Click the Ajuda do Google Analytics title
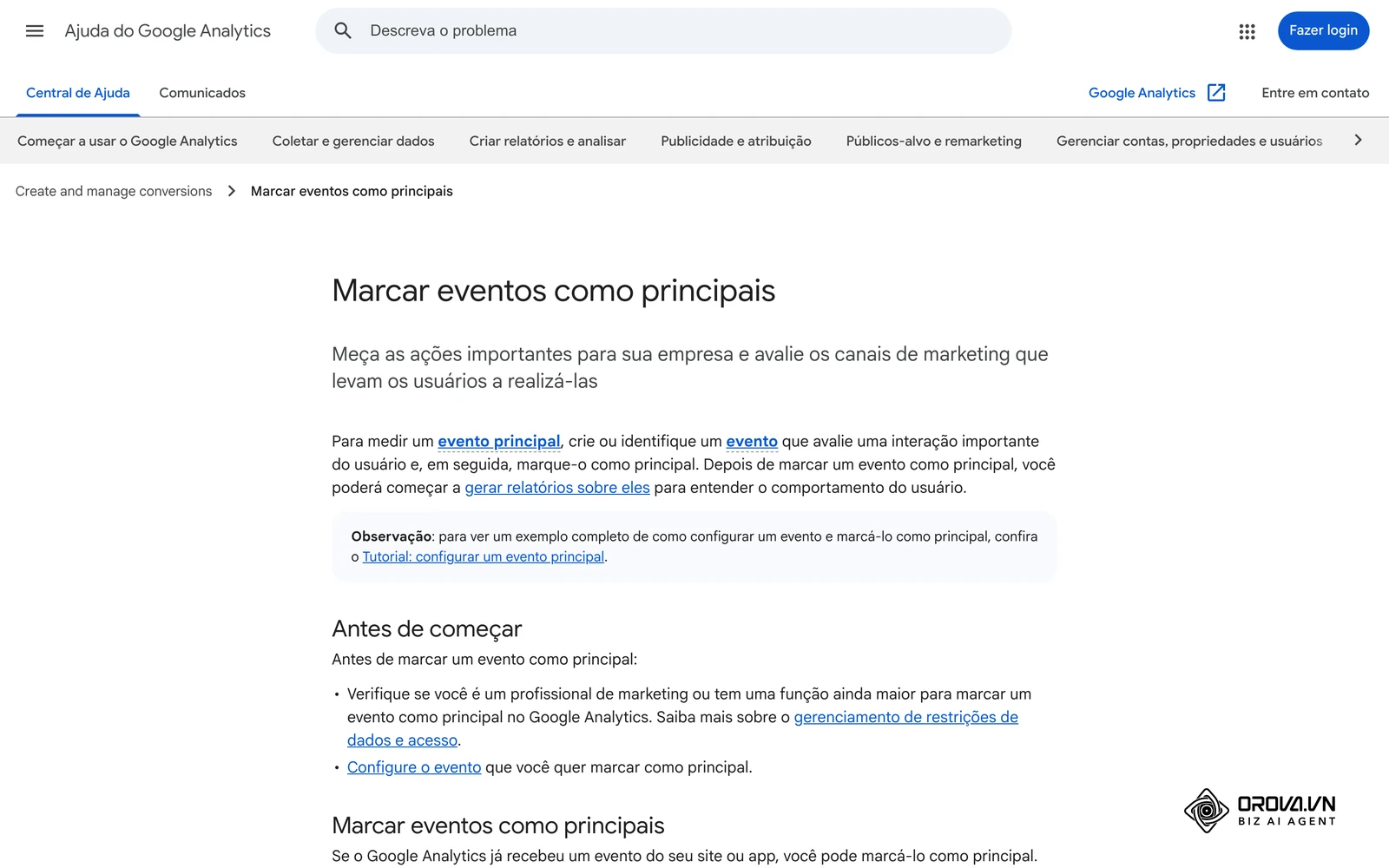The width and height of the screenshot is (1389, 868). click(x=168, y=31)
